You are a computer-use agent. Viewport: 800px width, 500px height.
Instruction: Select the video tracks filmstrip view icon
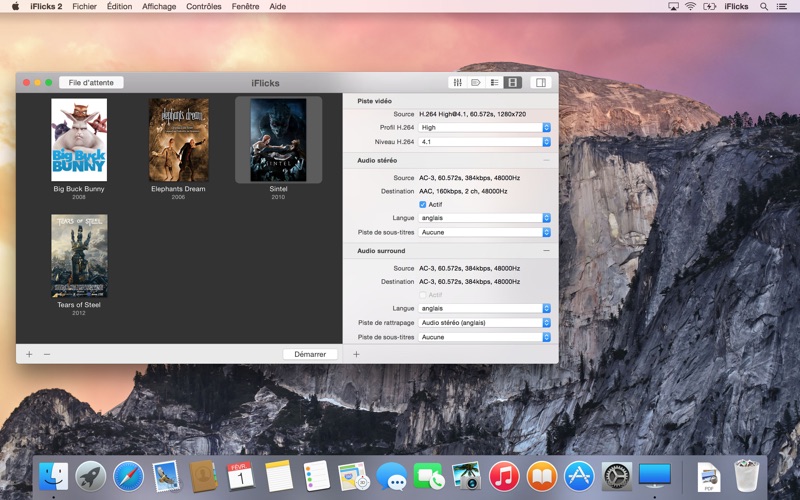tap(513, 82)
